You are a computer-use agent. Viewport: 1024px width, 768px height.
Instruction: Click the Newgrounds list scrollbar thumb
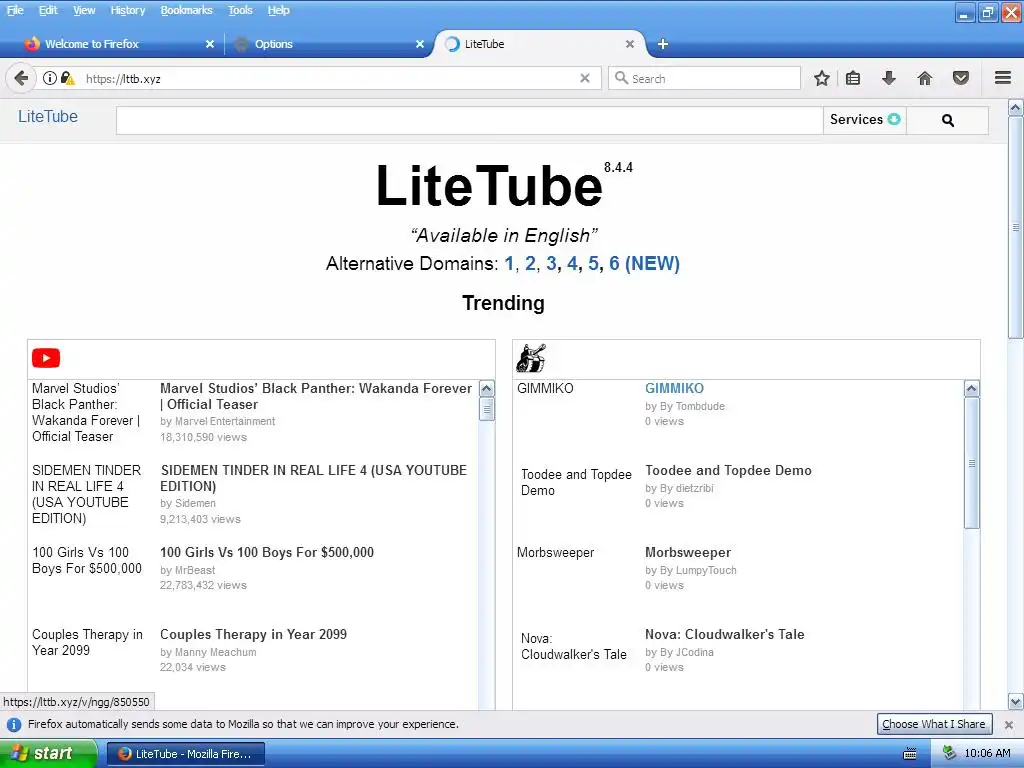(x=972, y=463)
